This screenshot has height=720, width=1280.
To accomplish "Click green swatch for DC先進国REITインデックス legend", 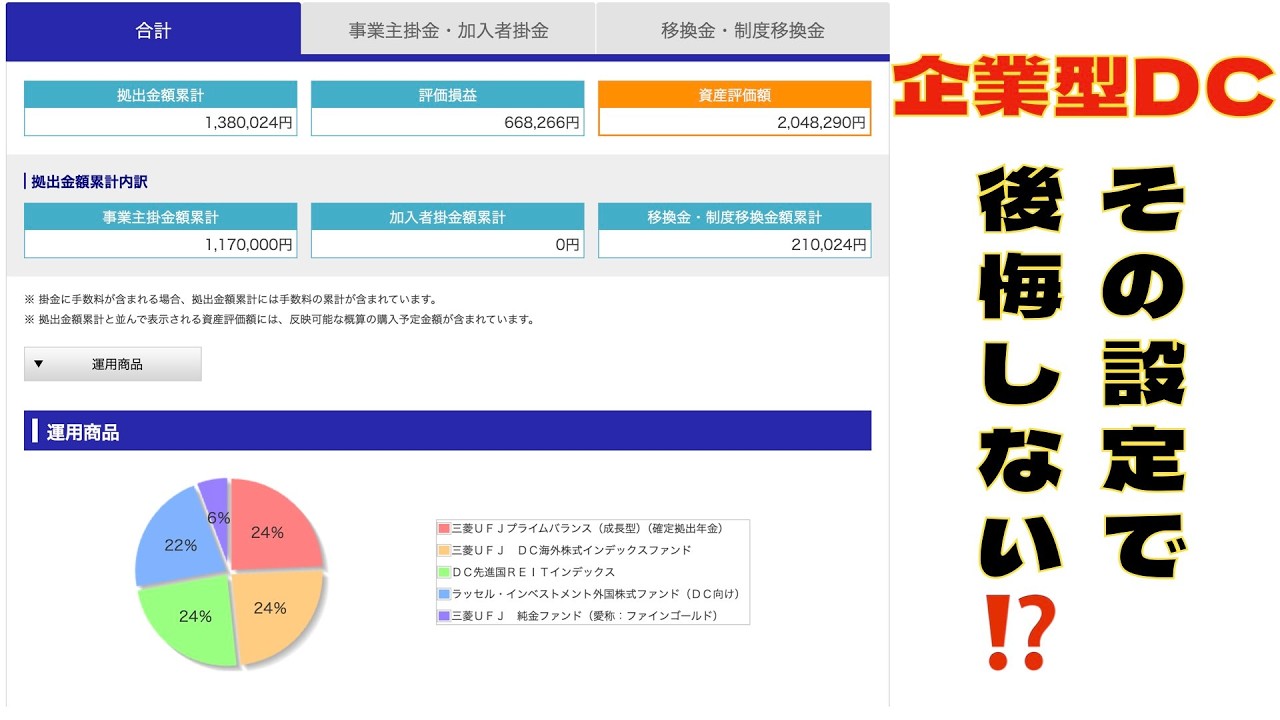I will click(x=444, y=572).
